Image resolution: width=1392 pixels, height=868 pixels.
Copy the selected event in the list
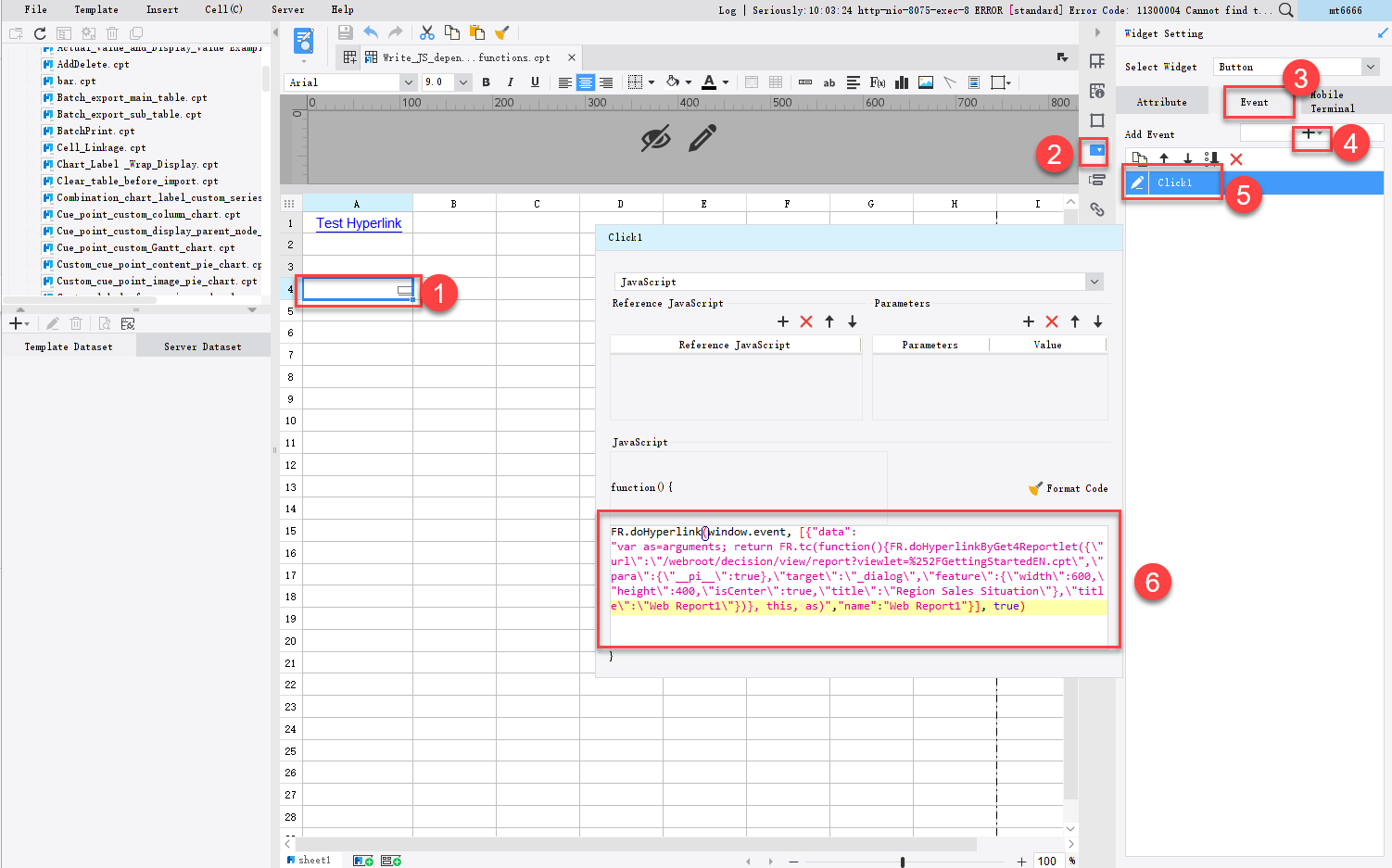click(x=1140, y=159)
